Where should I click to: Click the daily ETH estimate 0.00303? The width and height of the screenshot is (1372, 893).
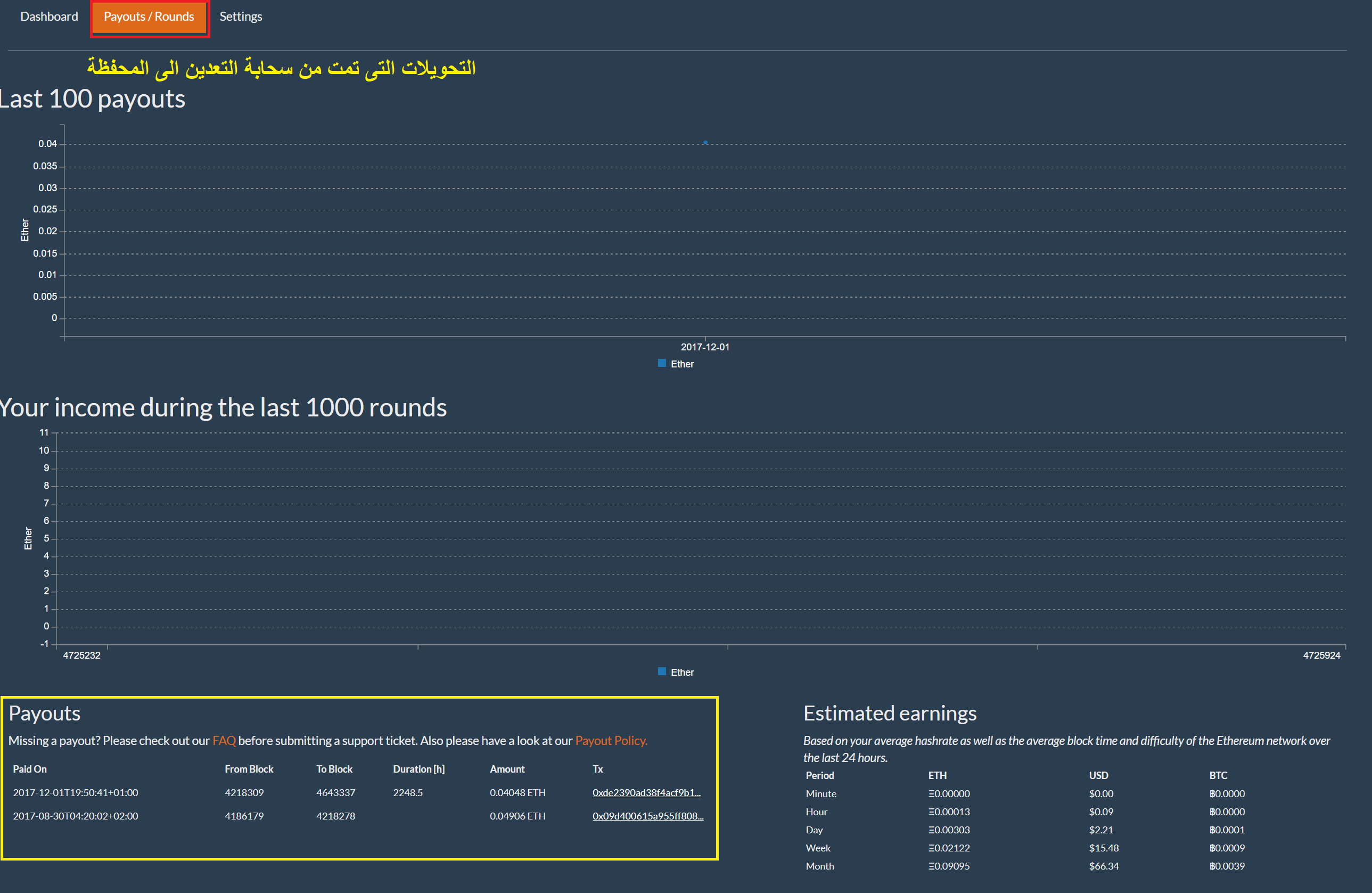pyautogui.click(x=949, y=830)
